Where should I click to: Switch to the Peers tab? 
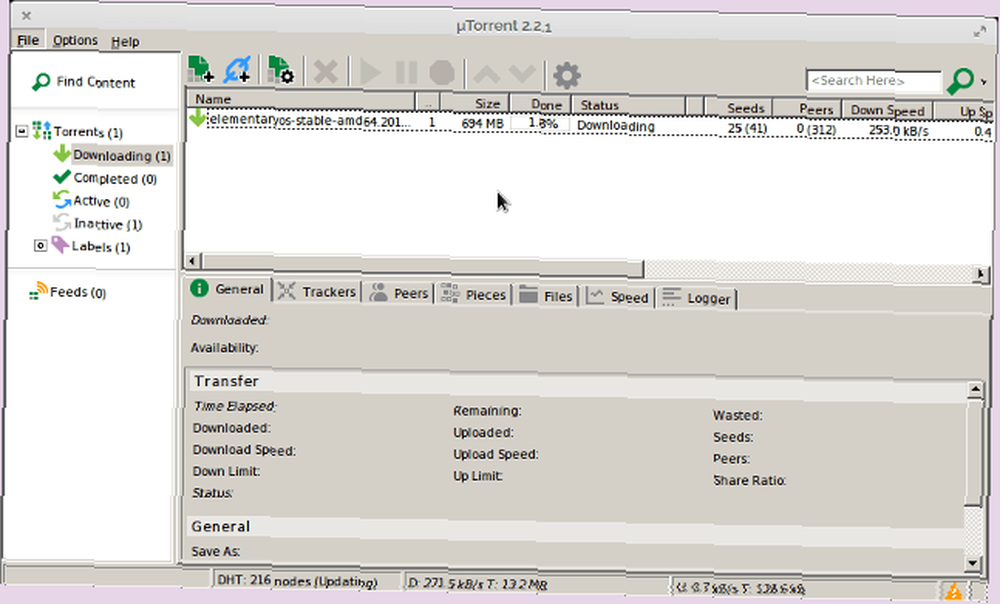point(399,293)
